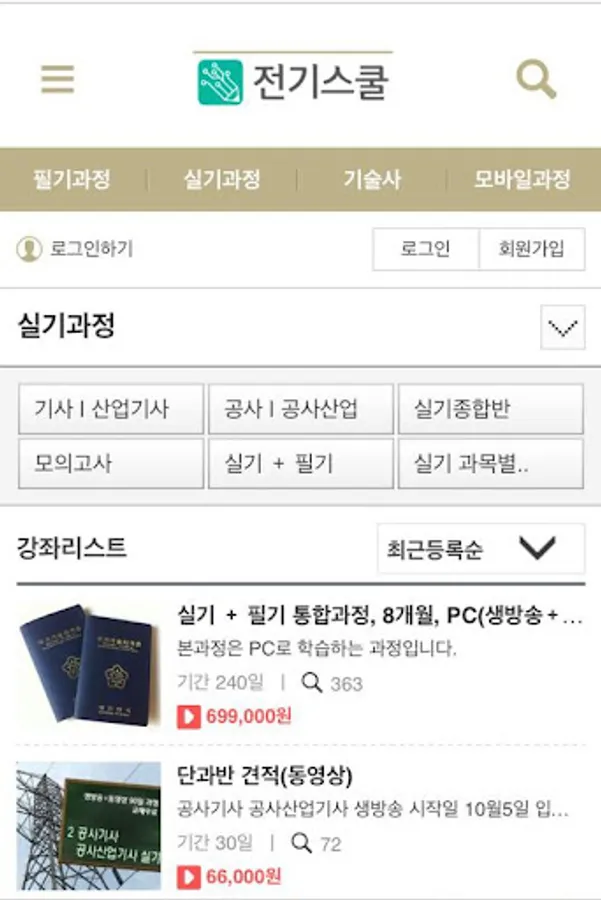601x900 pixels.
Task: Click the 회원가입 button
Action: 532,249
